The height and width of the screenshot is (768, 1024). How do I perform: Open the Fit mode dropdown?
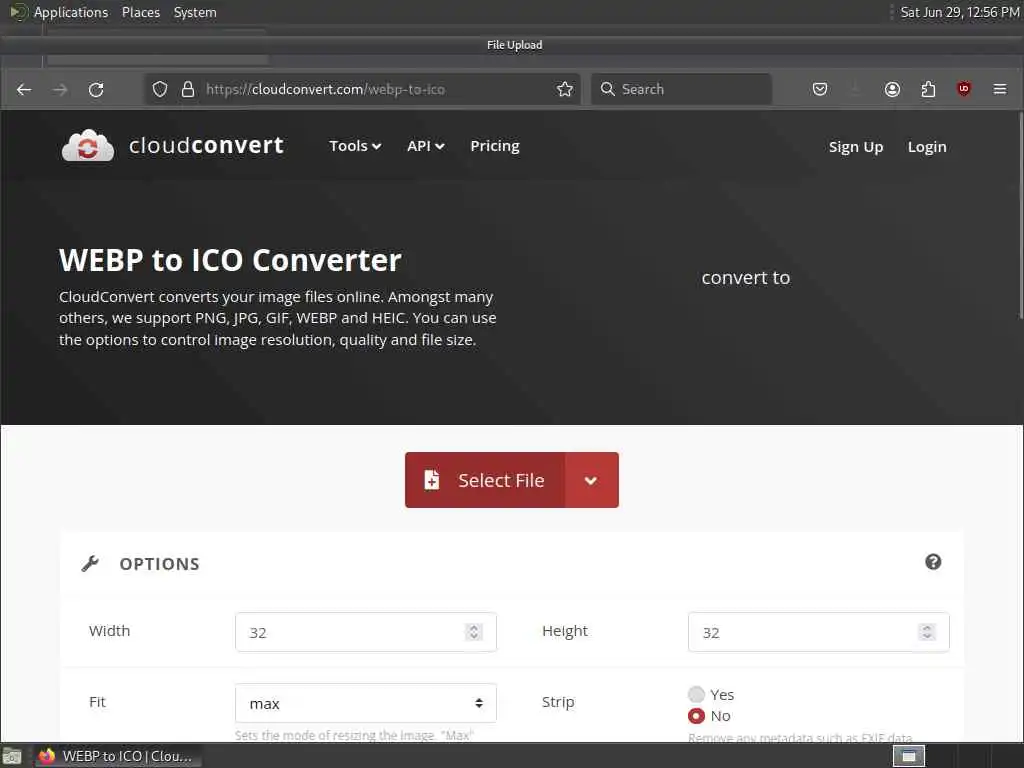point(366,703)
